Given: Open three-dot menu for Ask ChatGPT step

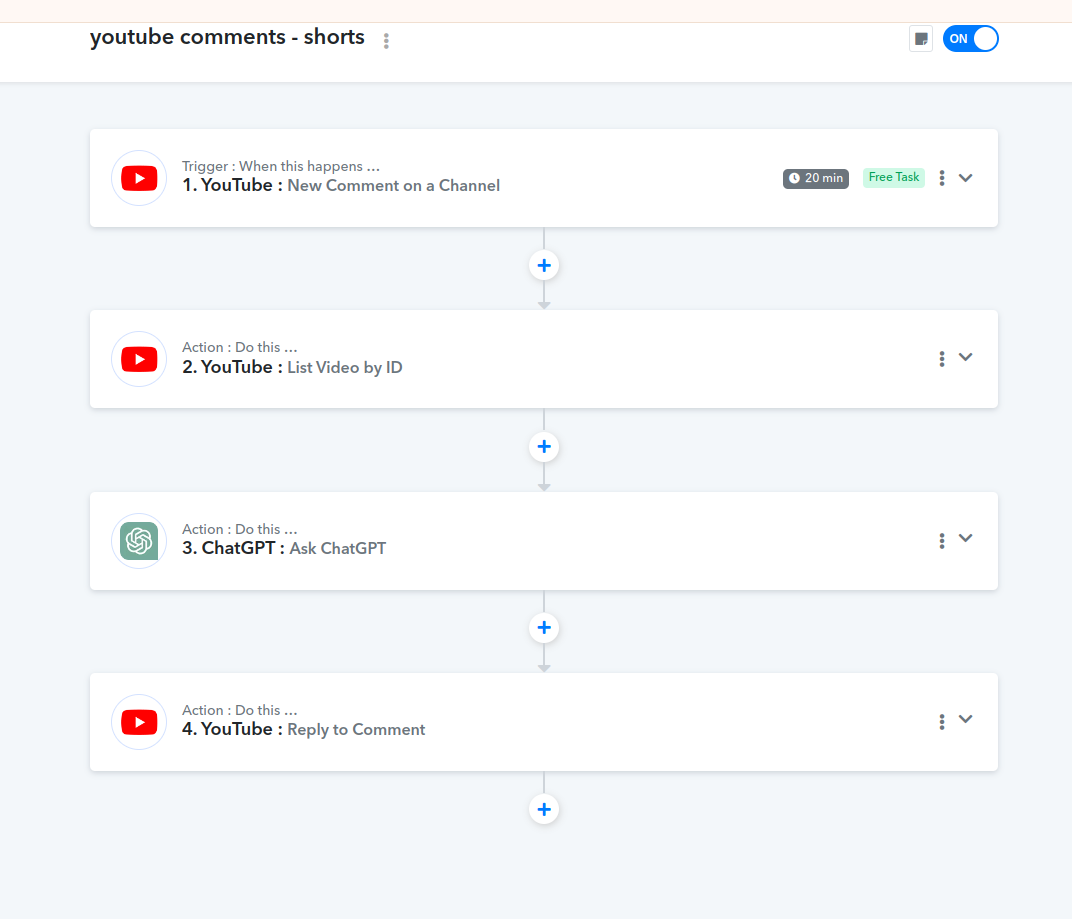Looking at the screenshot, I should (942, 541).
